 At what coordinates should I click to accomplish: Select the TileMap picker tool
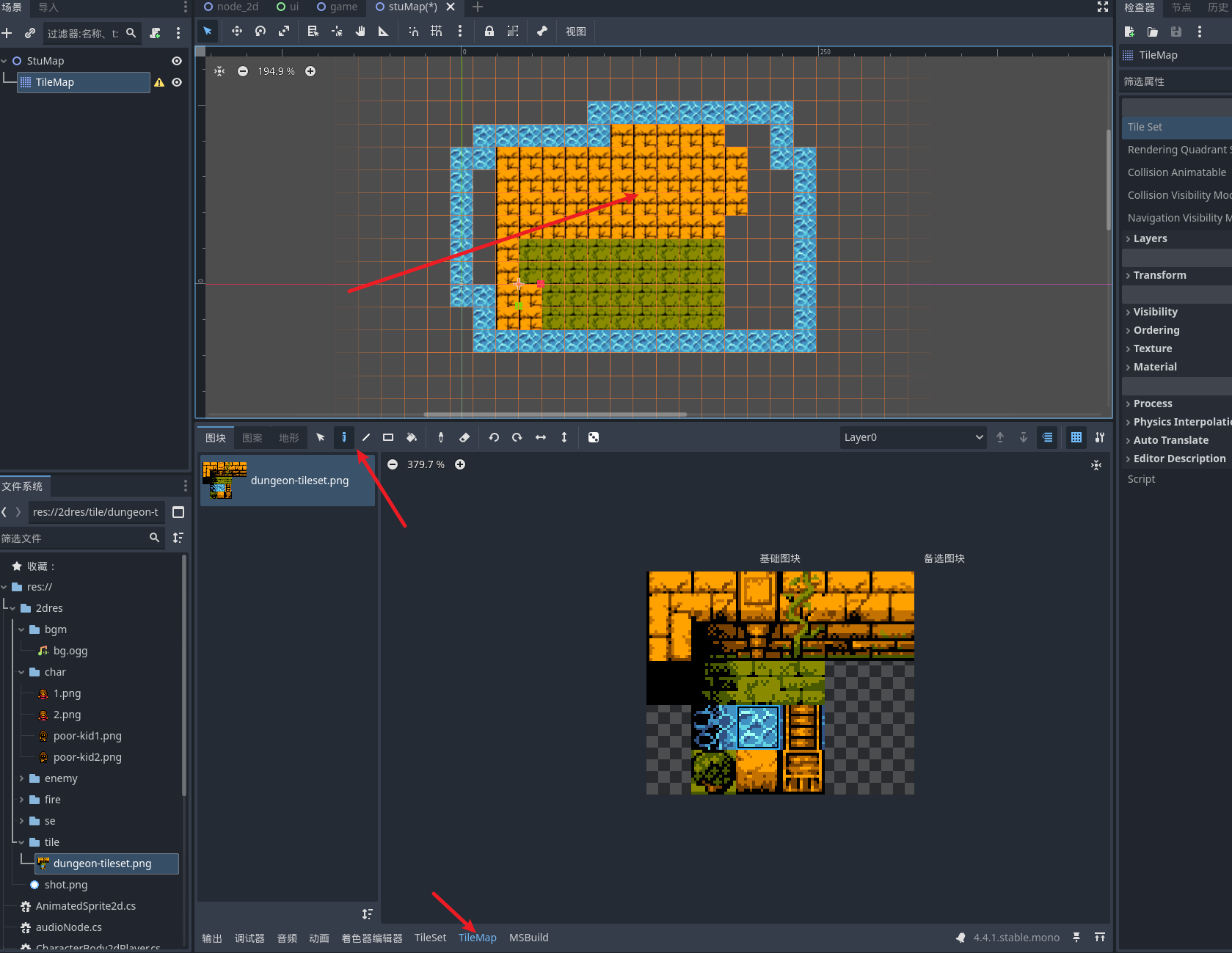click(441, 437)
